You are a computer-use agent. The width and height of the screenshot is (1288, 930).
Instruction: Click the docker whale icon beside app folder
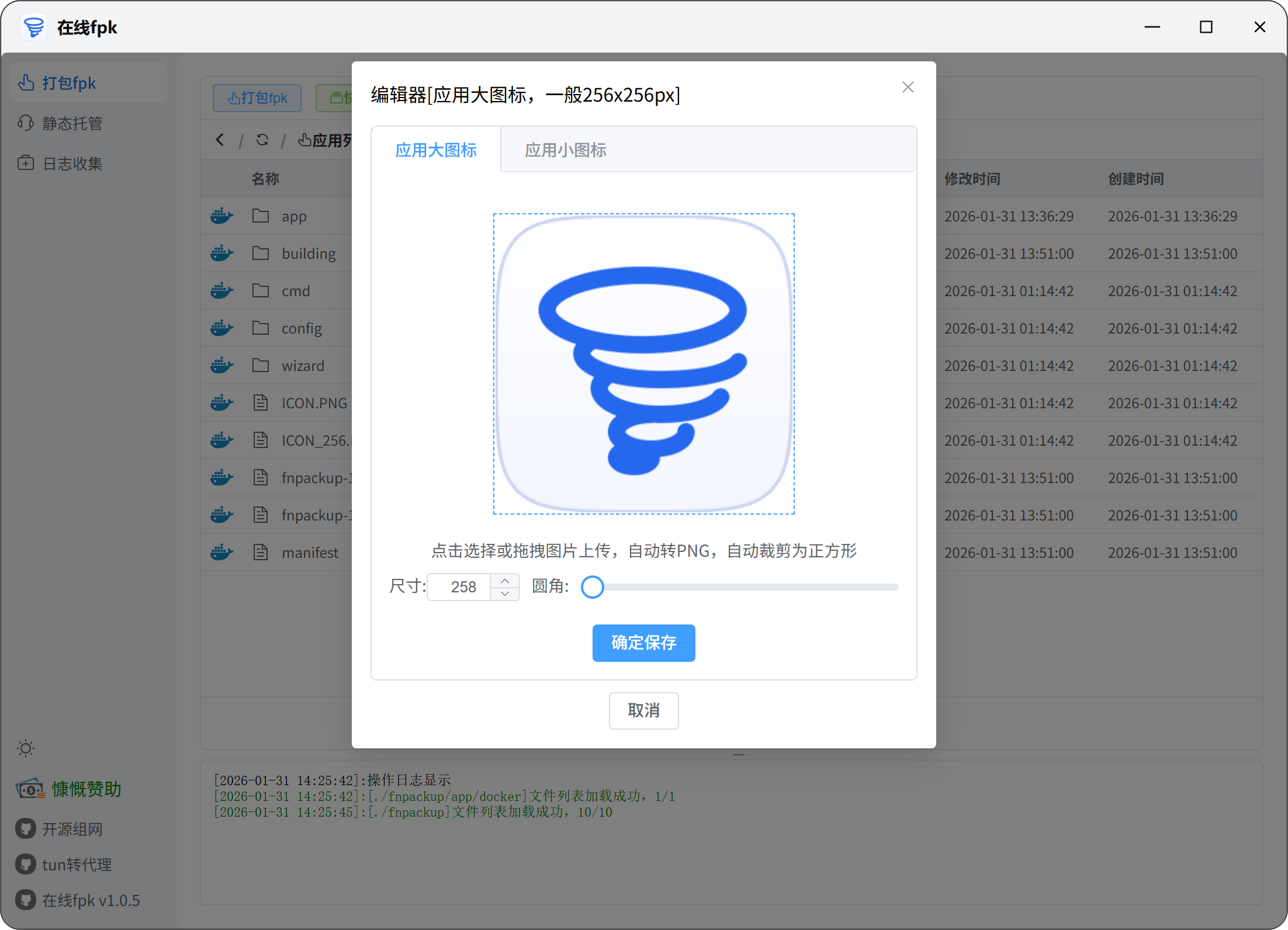(221, 216)
